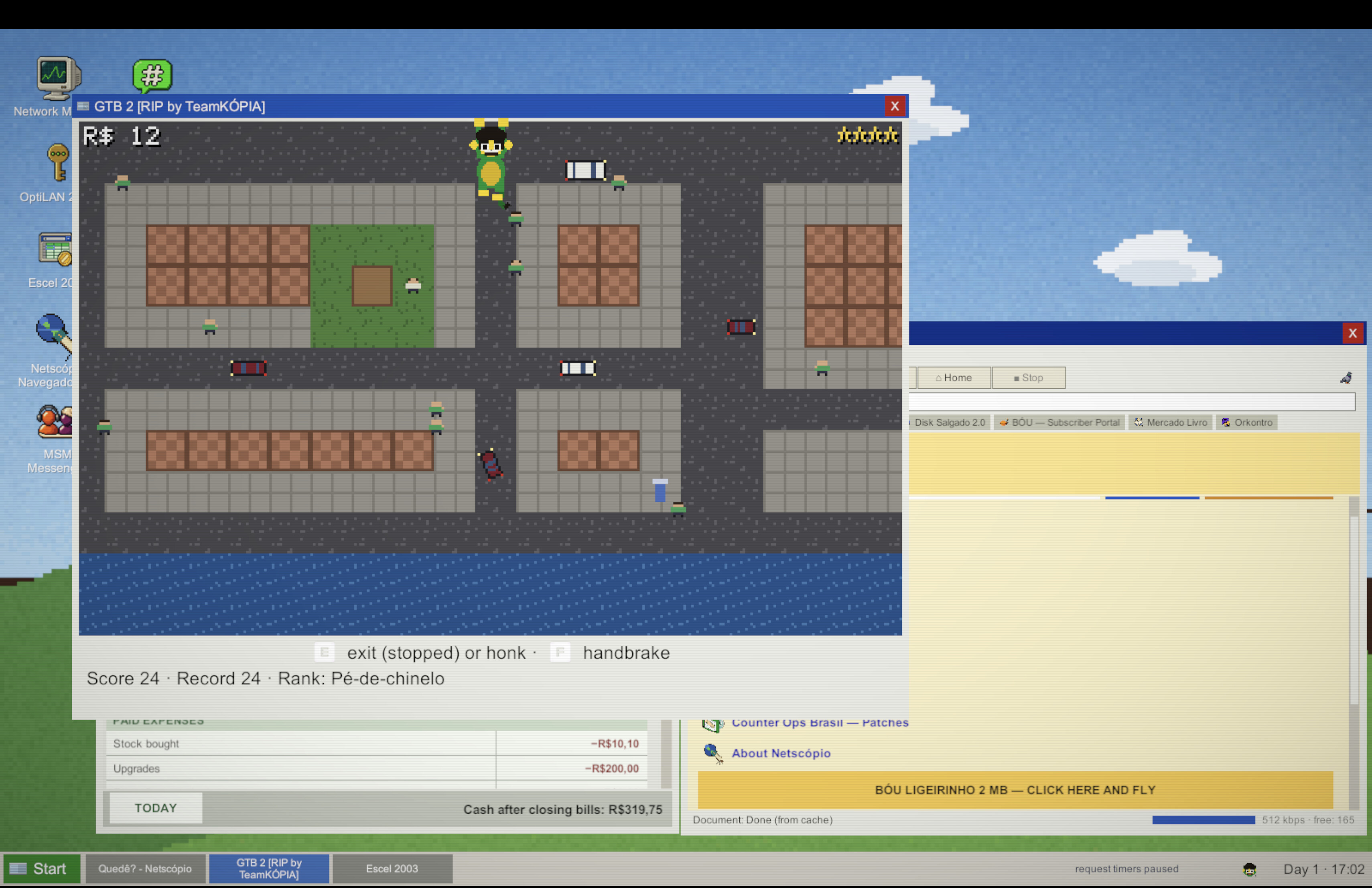The height and width of the screenshot is (888, 1372).
Task: Click the −R$200,00 Upgrades value
Action: click(612, 769)
